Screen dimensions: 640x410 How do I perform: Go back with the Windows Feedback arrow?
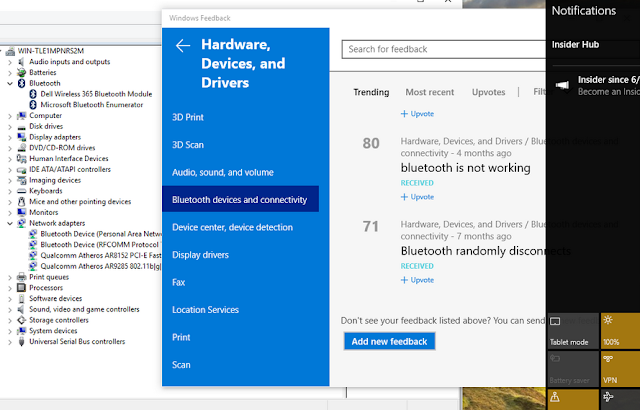click(x=183, y=46)
